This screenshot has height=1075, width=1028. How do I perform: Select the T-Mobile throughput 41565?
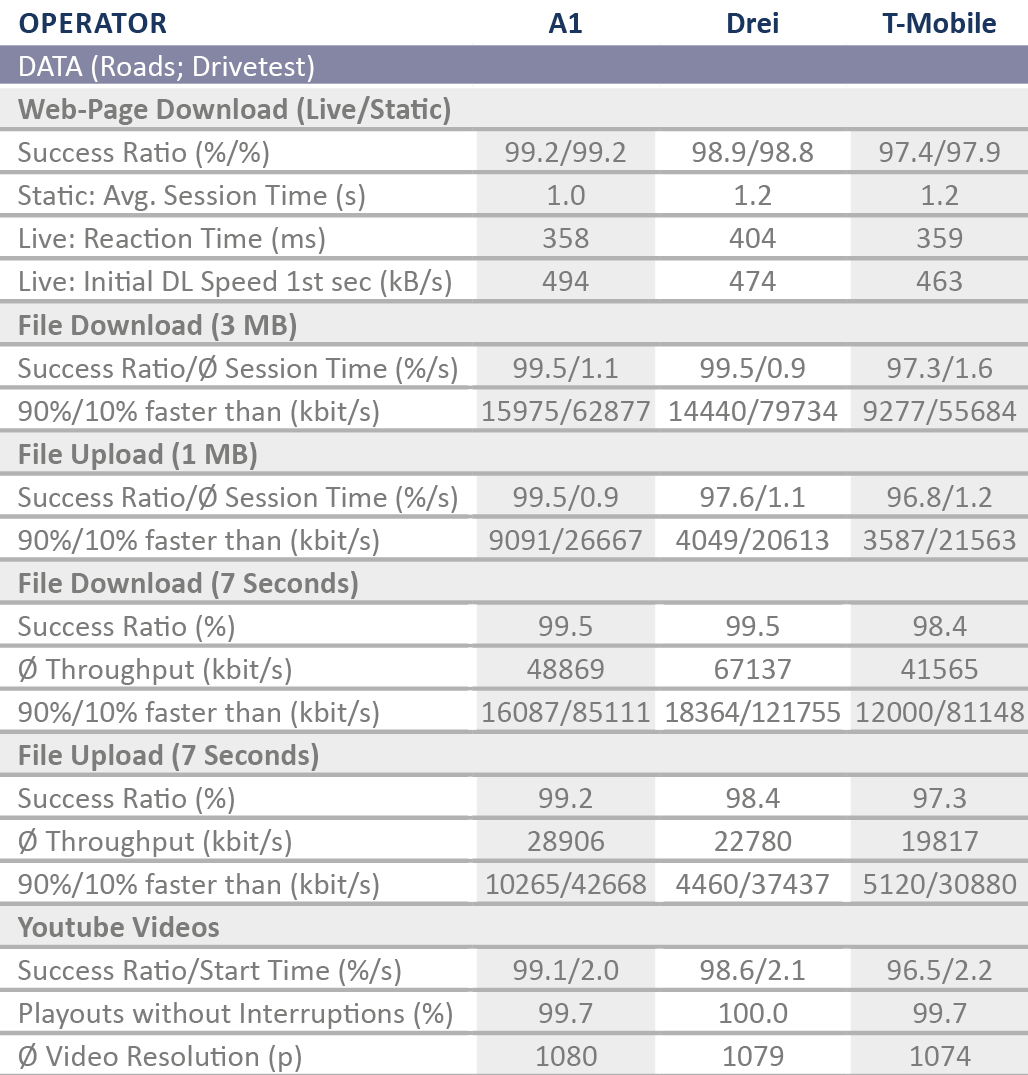(940, 670)
